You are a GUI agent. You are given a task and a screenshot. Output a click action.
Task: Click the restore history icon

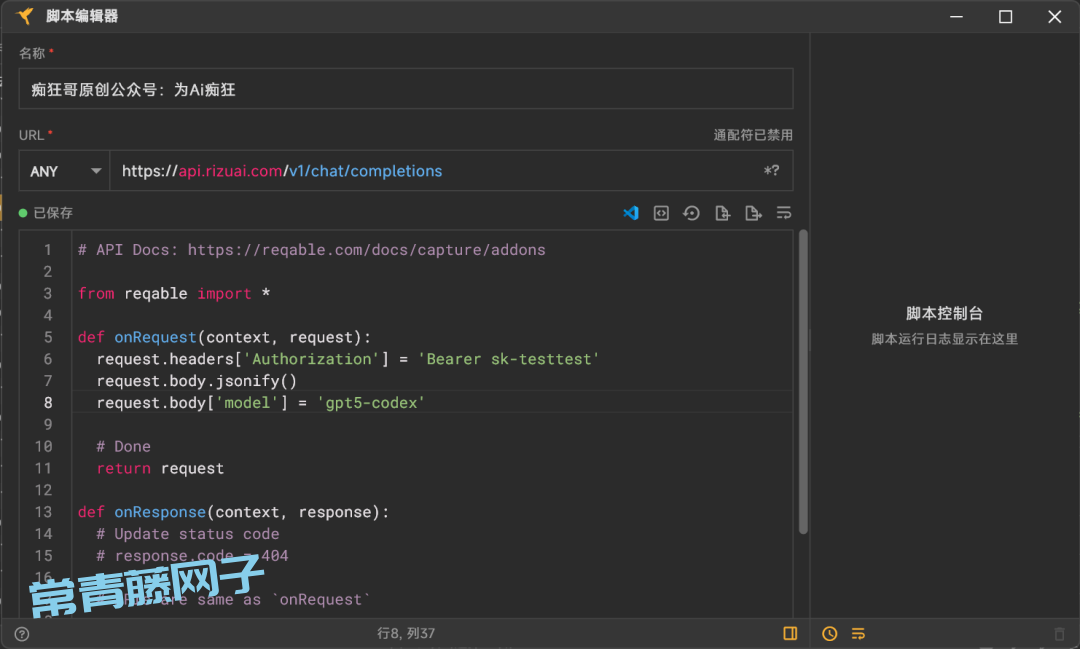(691, 213)
